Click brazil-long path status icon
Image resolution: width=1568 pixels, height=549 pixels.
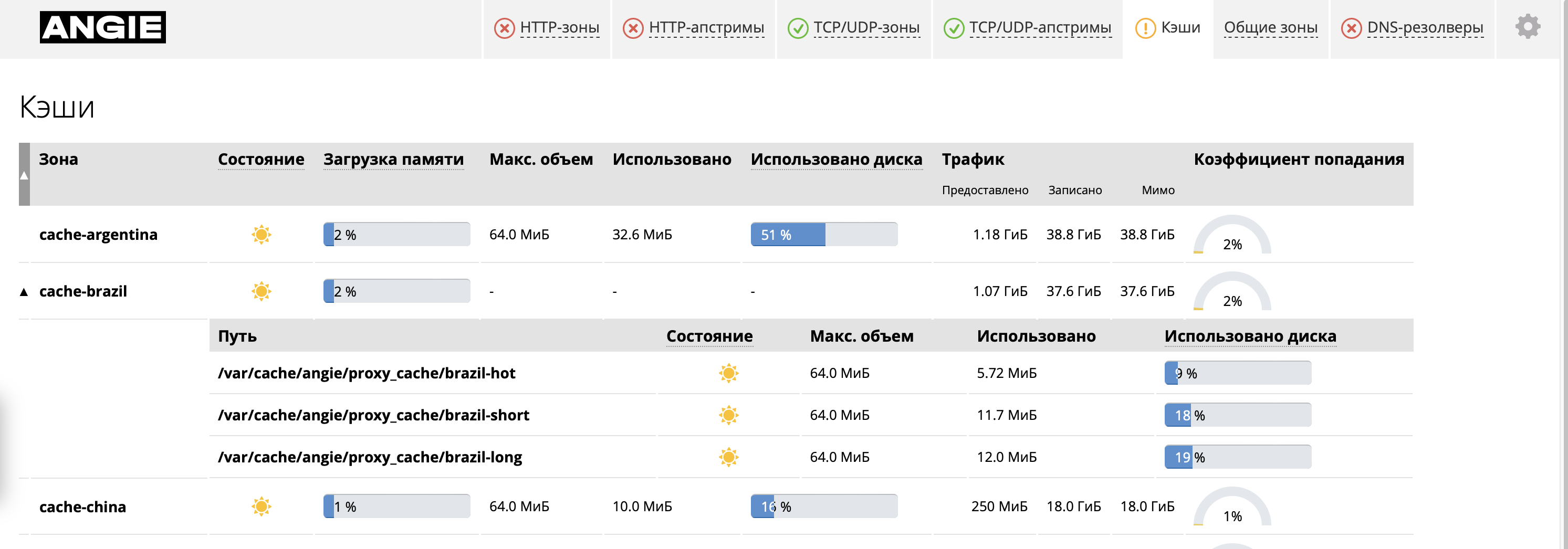pos(729,457)
